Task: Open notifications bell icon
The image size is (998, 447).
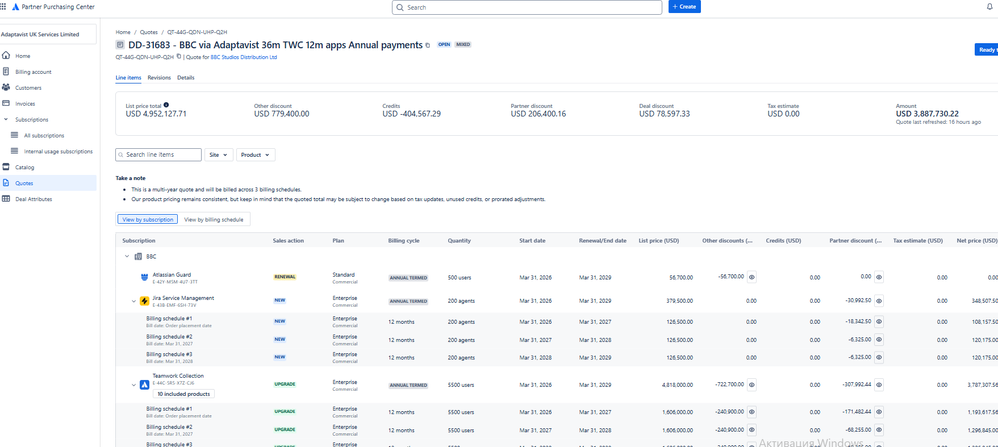Action: click(x=989, y=7)
